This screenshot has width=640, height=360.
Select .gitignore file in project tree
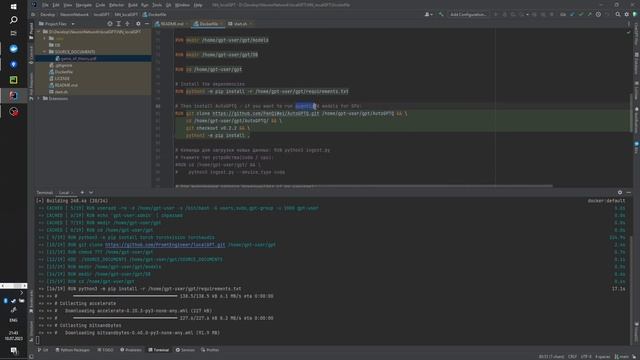[64, 65]
